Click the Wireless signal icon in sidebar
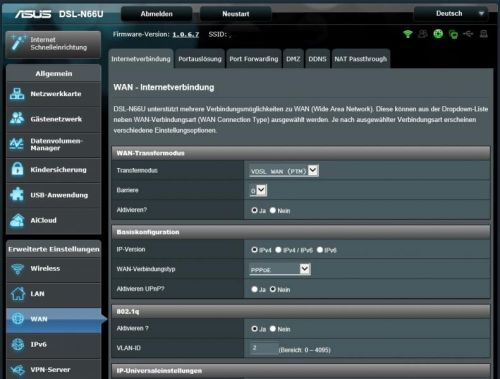 click(x=17, y=269)
